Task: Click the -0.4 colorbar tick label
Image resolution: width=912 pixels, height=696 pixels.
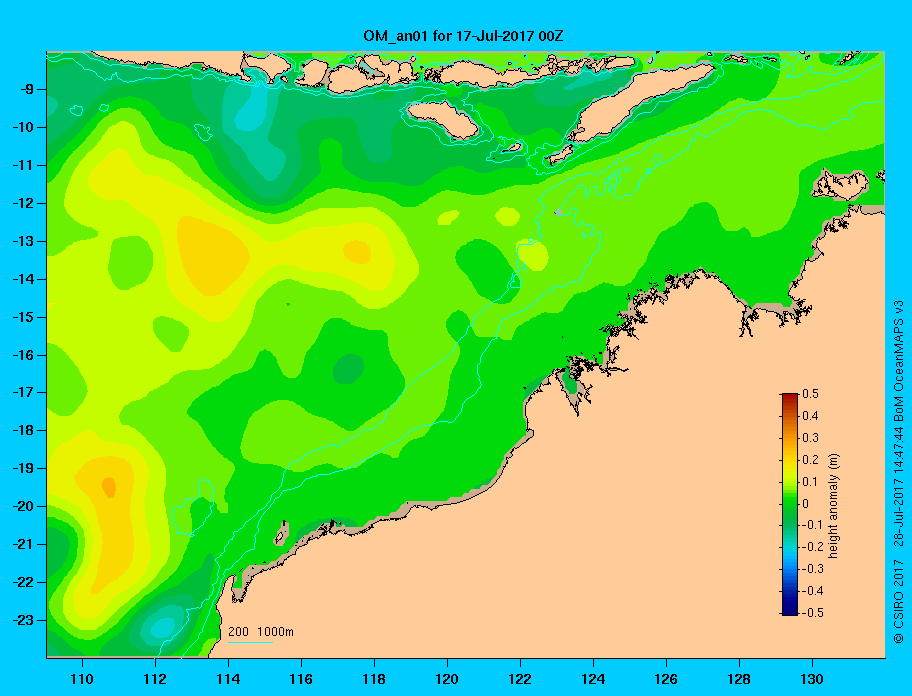Action: click(813, 591)
